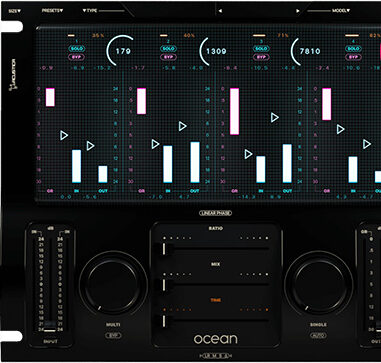The image size is (381, 363).
Task: Click the 40% value on band 2
Action: coord(189,35)
